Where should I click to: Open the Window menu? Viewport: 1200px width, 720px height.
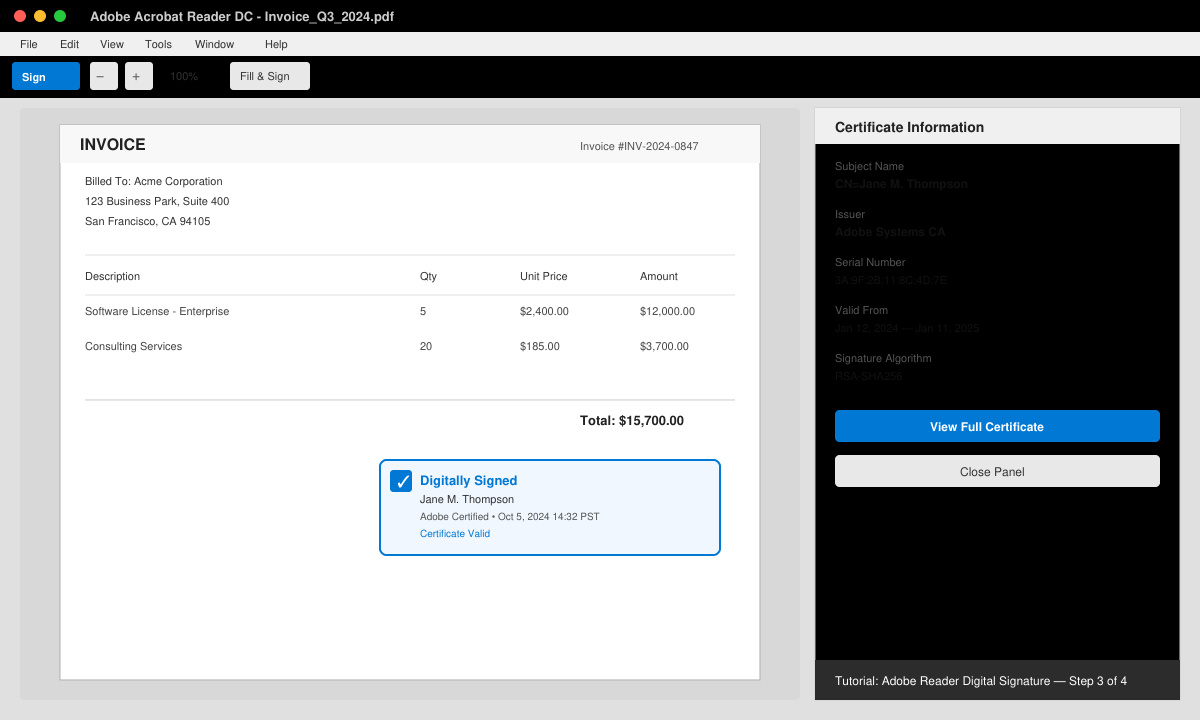tap(214, 44)
